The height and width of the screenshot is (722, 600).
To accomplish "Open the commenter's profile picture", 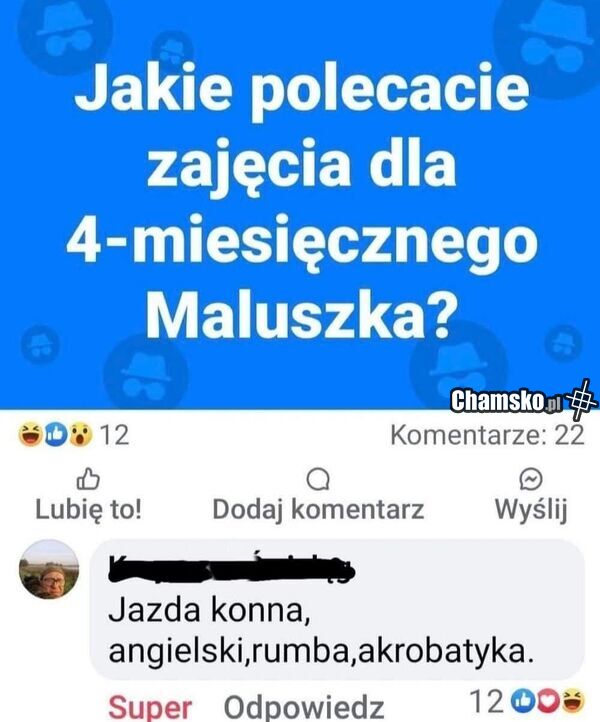I will 49,570.
